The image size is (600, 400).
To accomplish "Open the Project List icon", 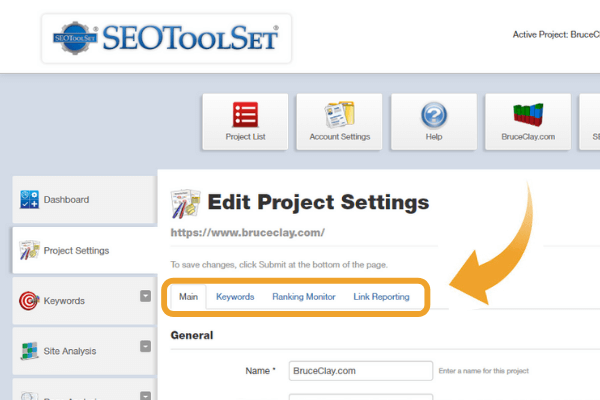I will coord(245,114).
